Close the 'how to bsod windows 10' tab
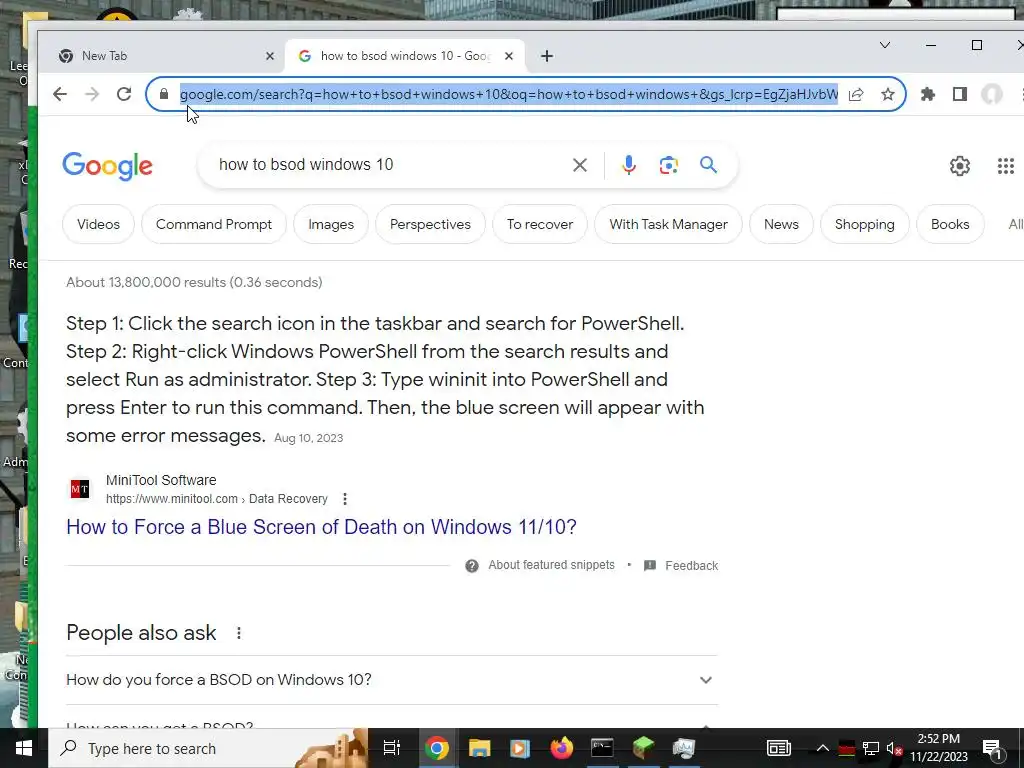1024x768 pixels. pos(509,56)
